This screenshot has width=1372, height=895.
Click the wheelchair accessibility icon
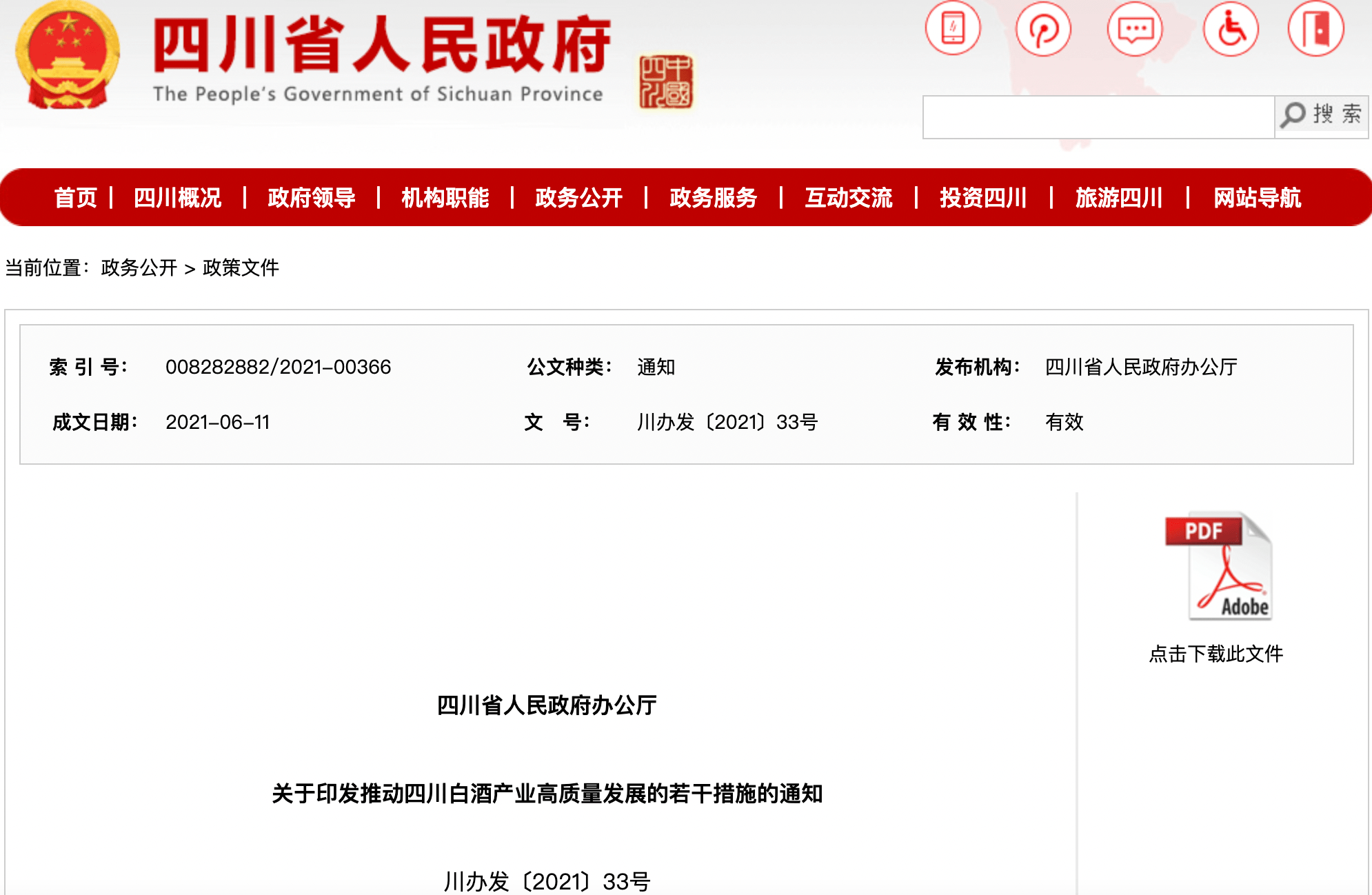point(1231,29)
